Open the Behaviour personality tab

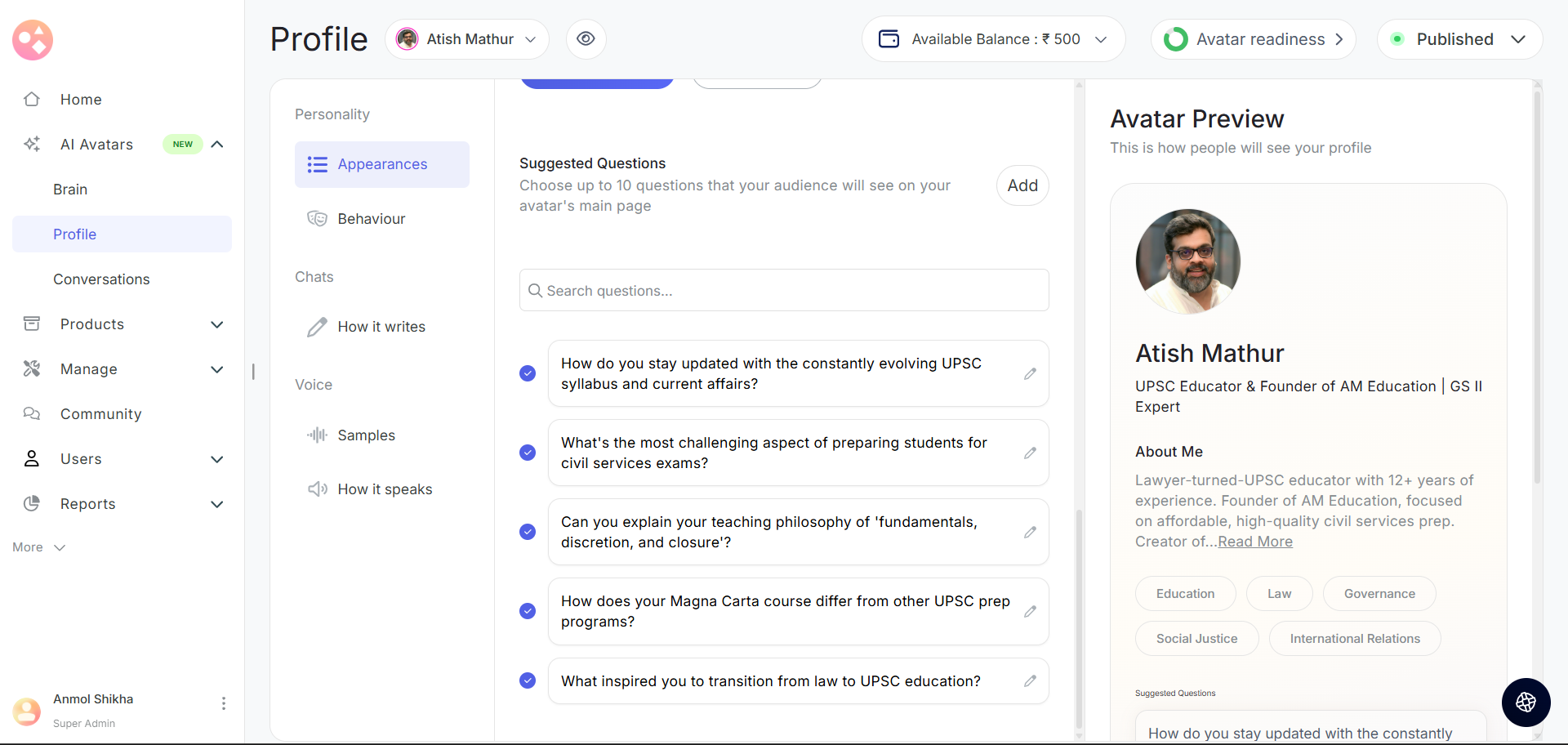tap(371, 219)
